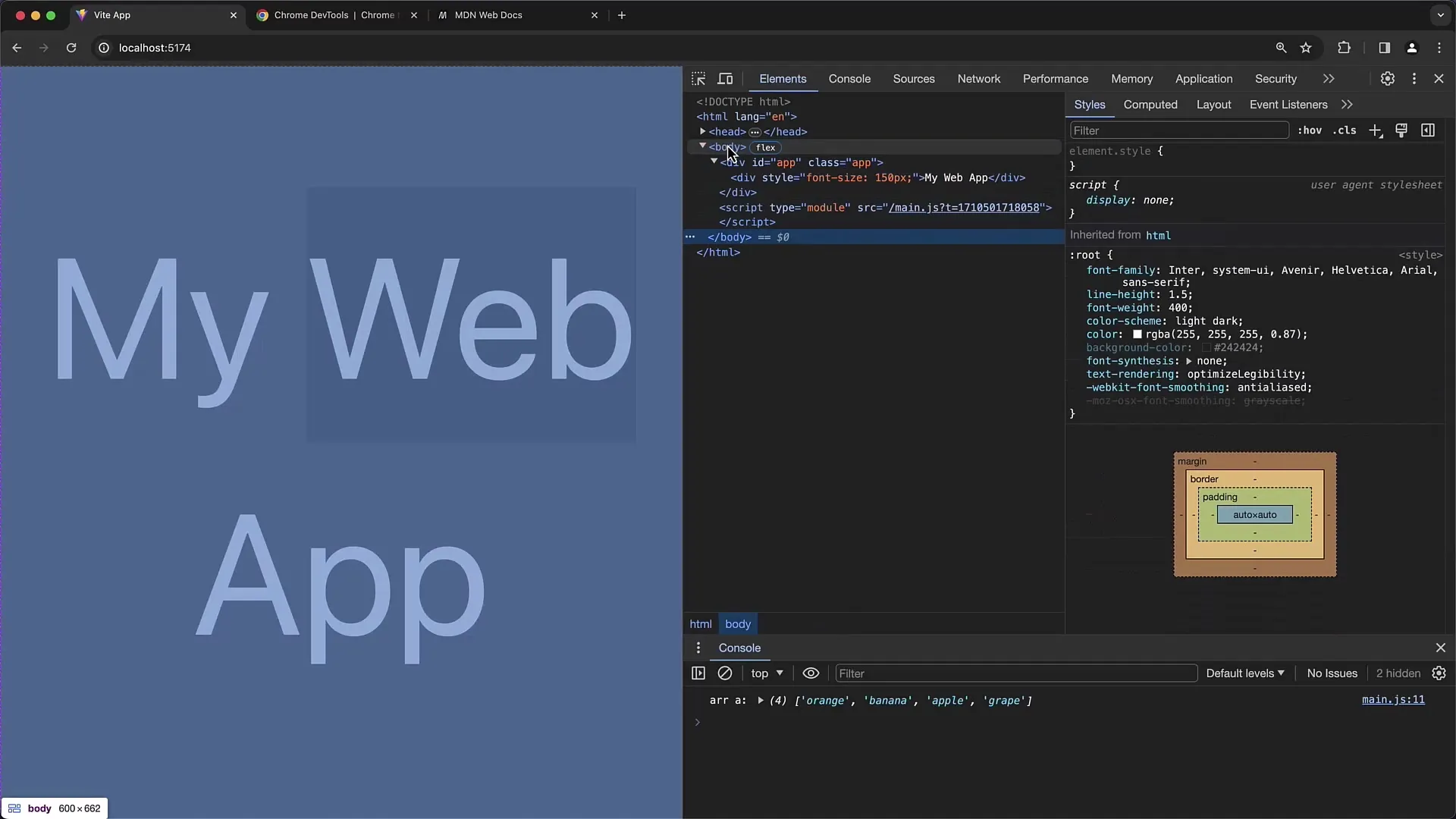Switch to the Memory tab
The image size is (1456, 819).
click(x=1132, y=79)
